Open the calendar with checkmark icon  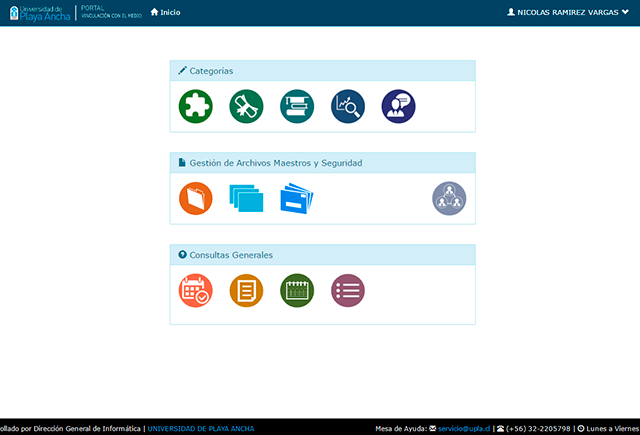(196, 291)
